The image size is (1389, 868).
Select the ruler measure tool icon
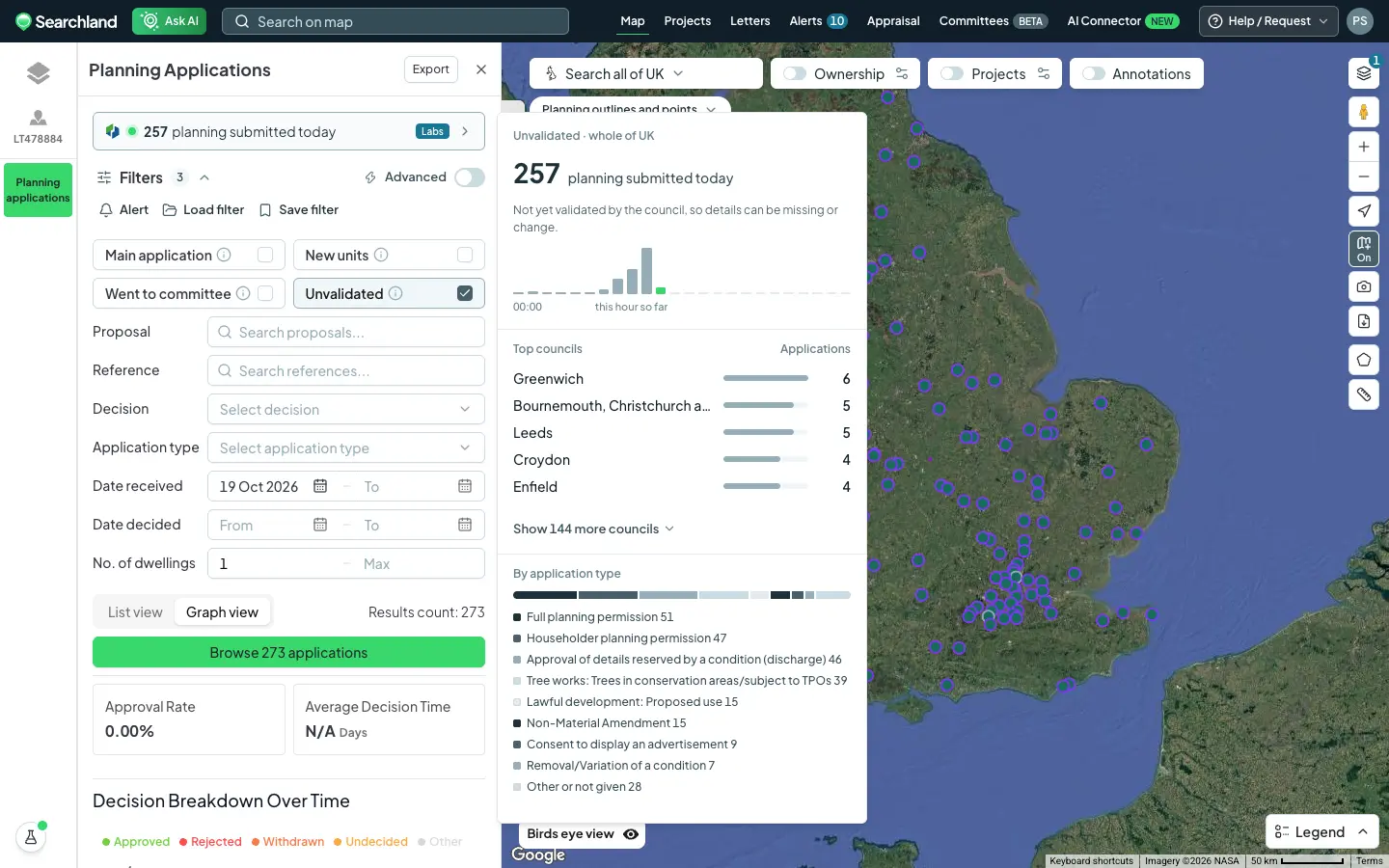[x=1363, y=394]
